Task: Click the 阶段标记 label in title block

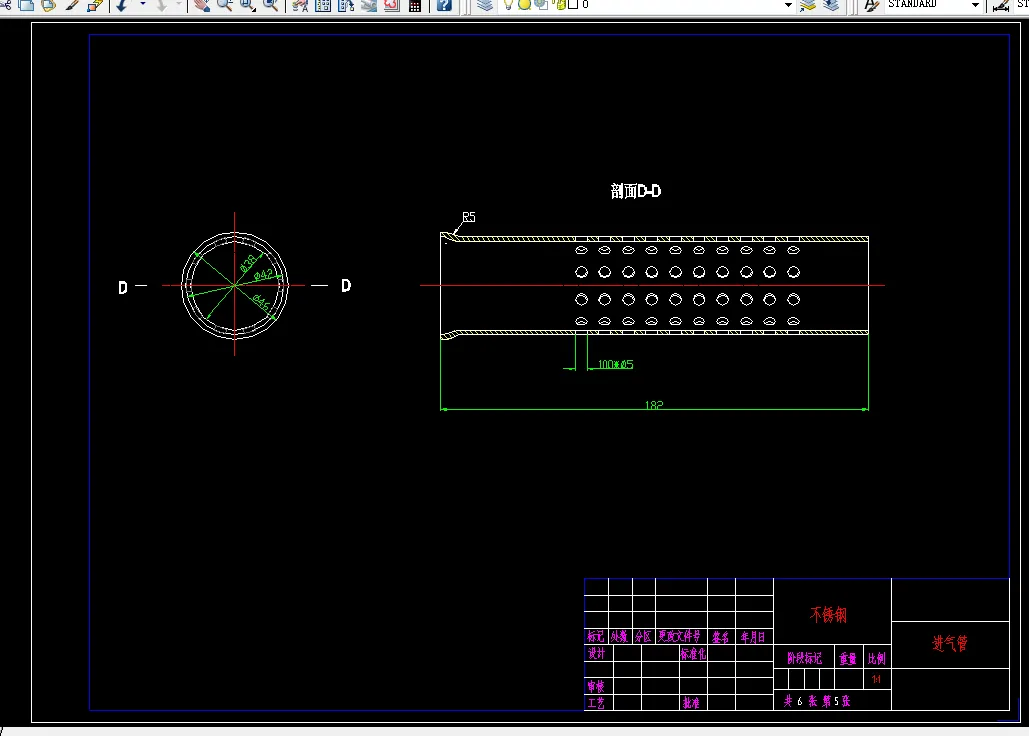Action: (805, 659)
